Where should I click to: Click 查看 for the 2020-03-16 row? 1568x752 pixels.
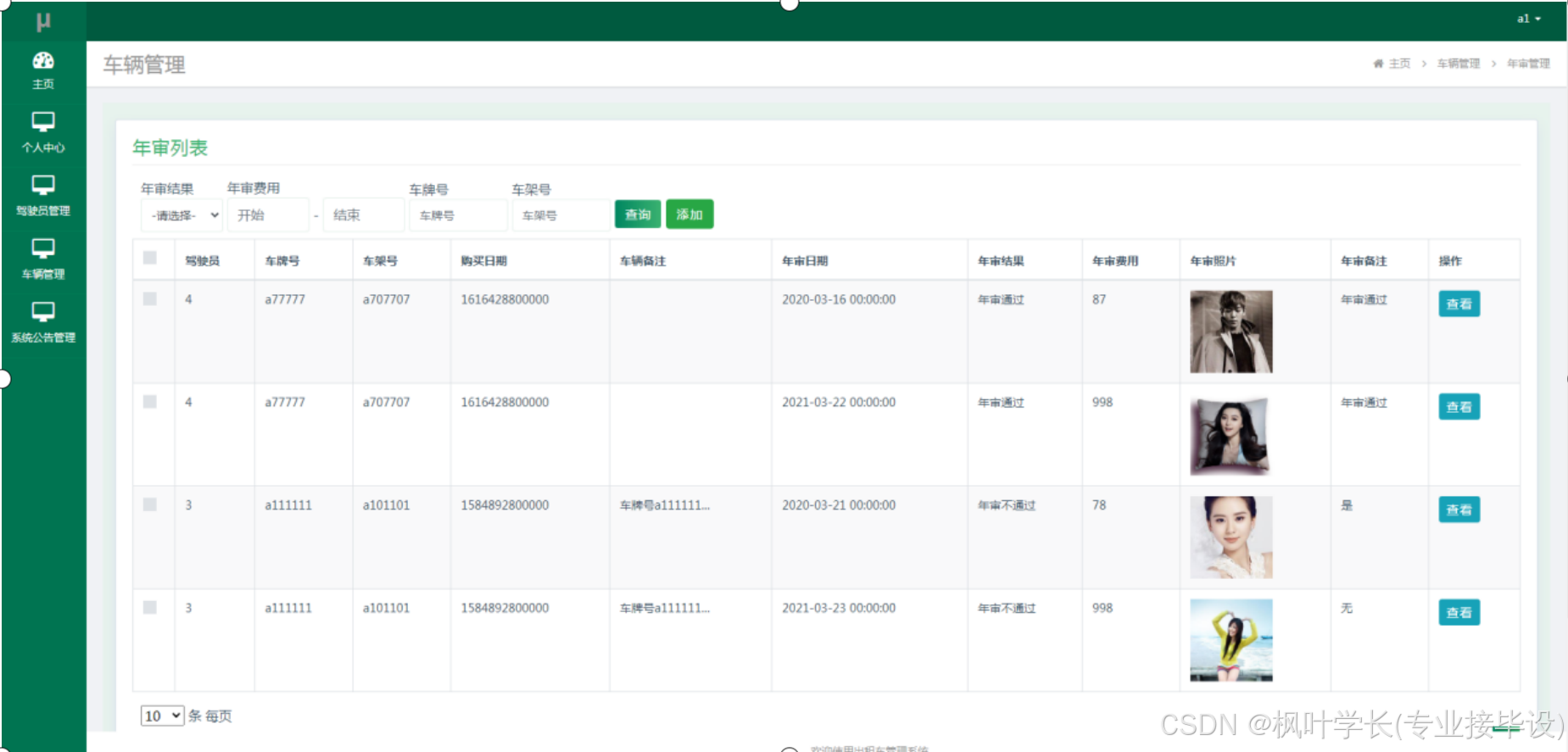click(1459, 304)
